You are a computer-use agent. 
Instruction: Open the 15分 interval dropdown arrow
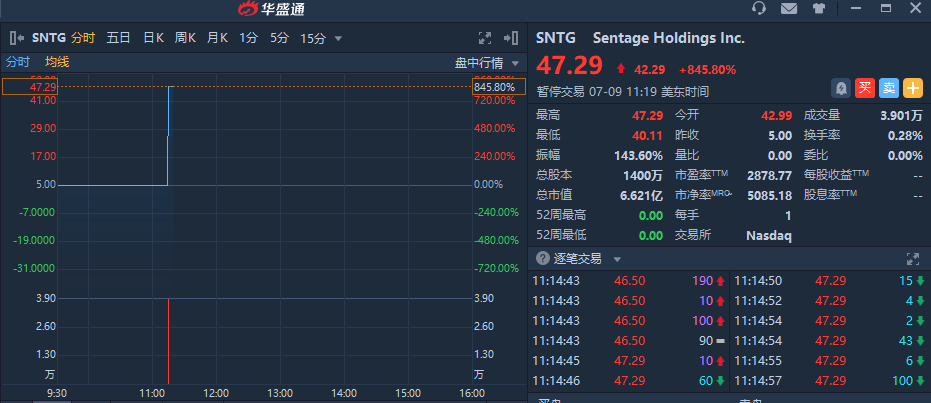pos(338,39)
